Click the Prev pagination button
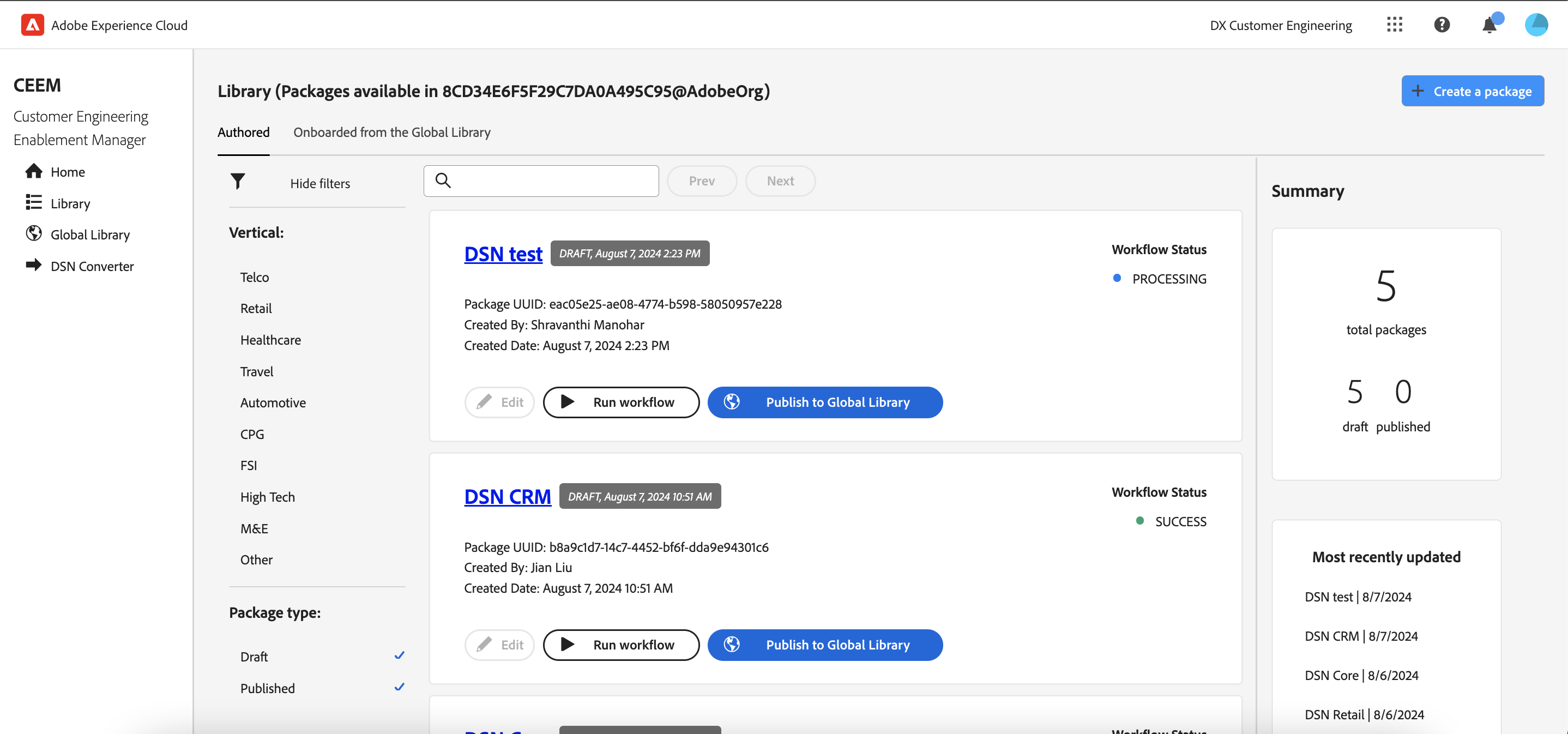This screenshot has width=1568, height=734. coord(702,181)
